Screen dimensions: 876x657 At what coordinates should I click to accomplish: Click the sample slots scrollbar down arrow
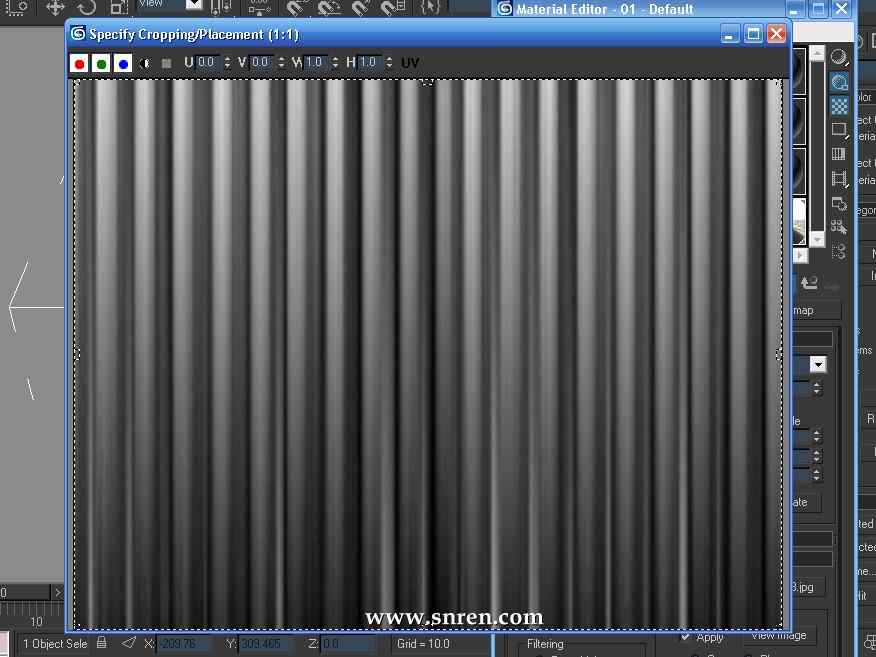817,240
